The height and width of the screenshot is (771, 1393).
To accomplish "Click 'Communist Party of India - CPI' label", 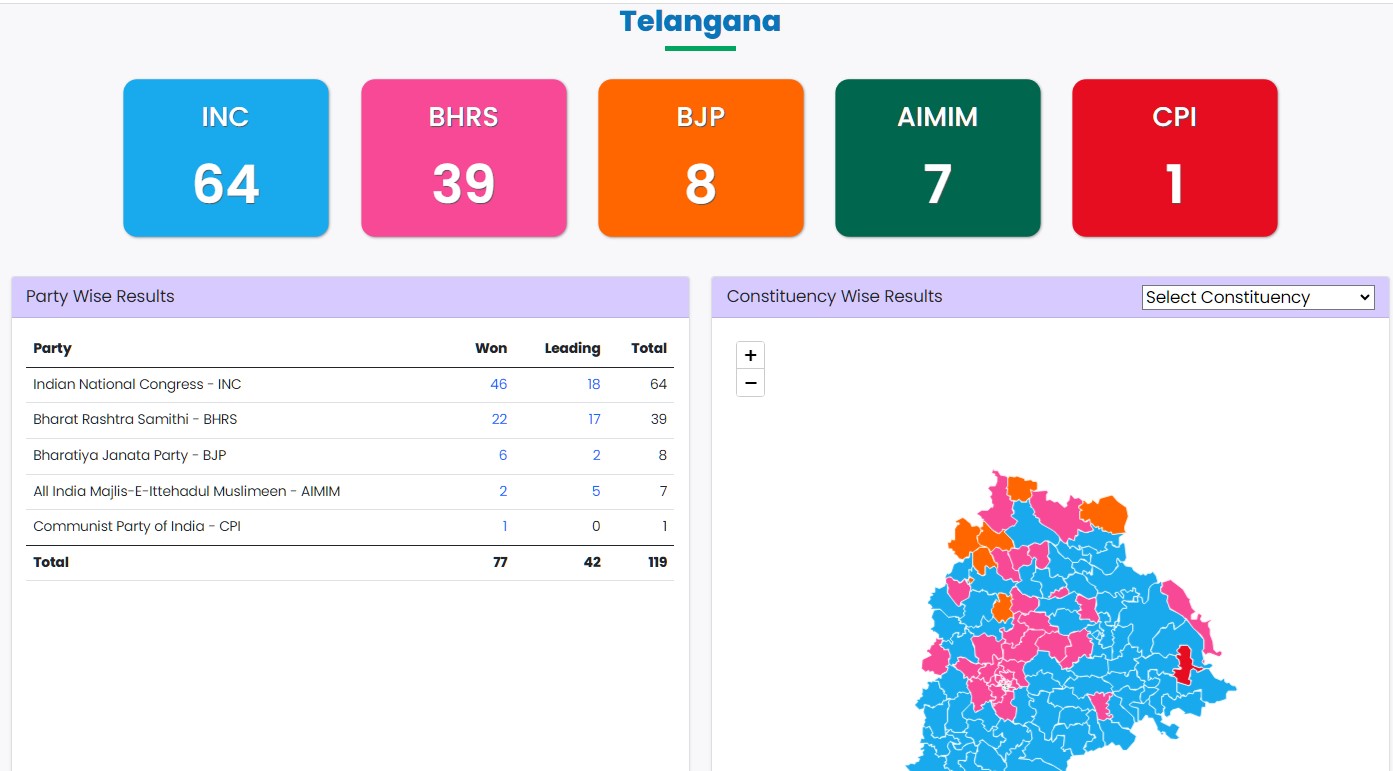I will tap(137, 526).
